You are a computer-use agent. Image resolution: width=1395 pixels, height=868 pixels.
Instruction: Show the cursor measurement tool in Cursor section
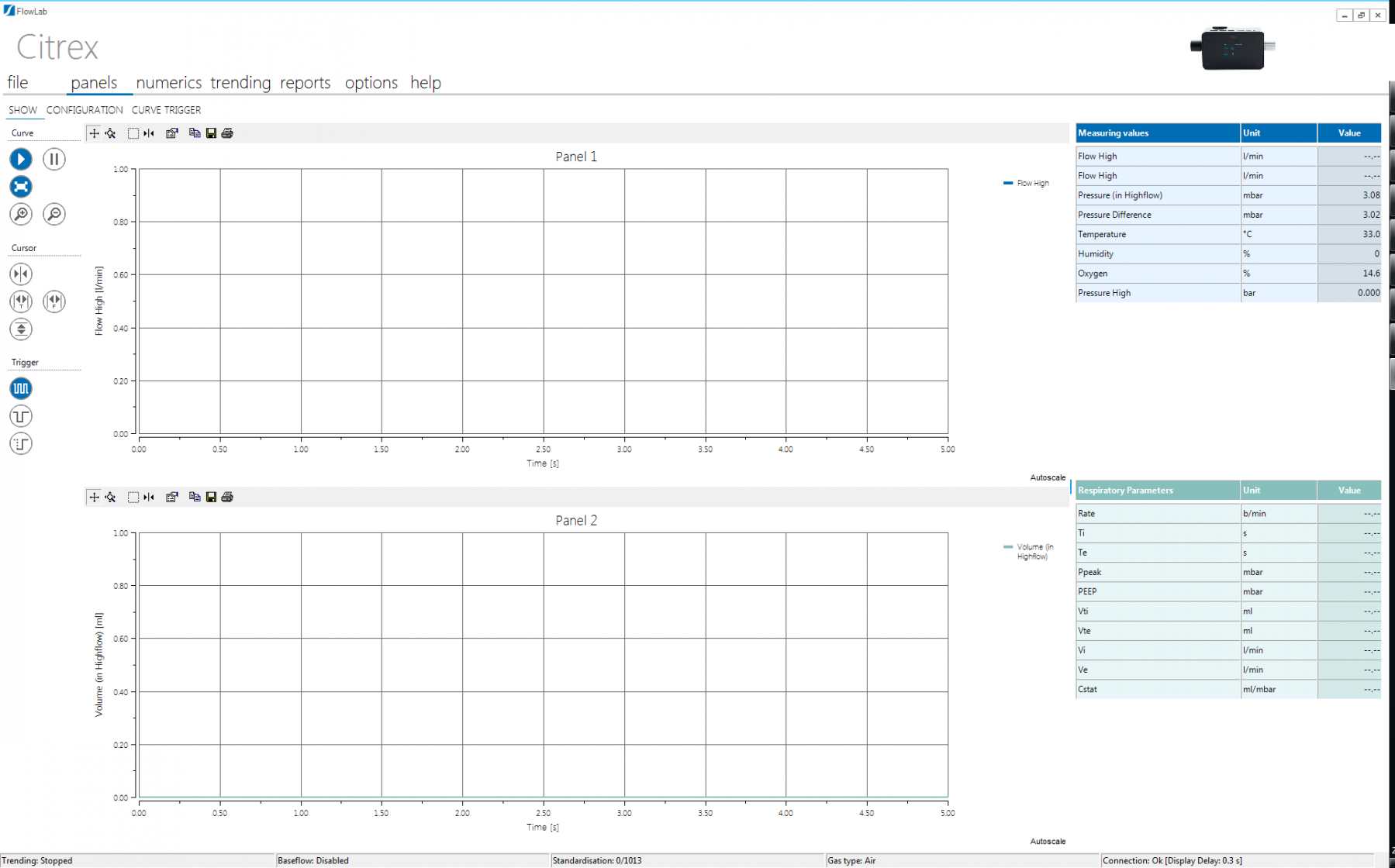[x=21, y=274]
